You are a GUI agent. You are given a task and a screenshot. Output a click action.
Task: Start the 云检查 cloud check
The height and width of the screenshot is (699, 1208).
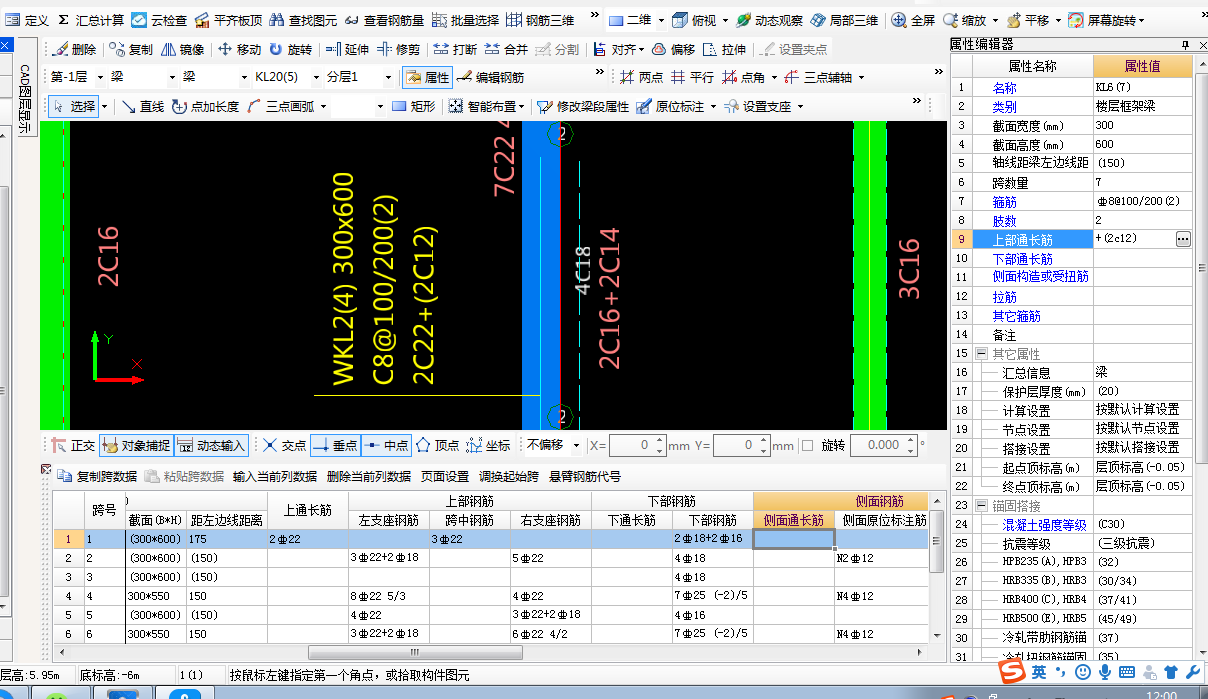pyautogui.click(x=158, y=20)
